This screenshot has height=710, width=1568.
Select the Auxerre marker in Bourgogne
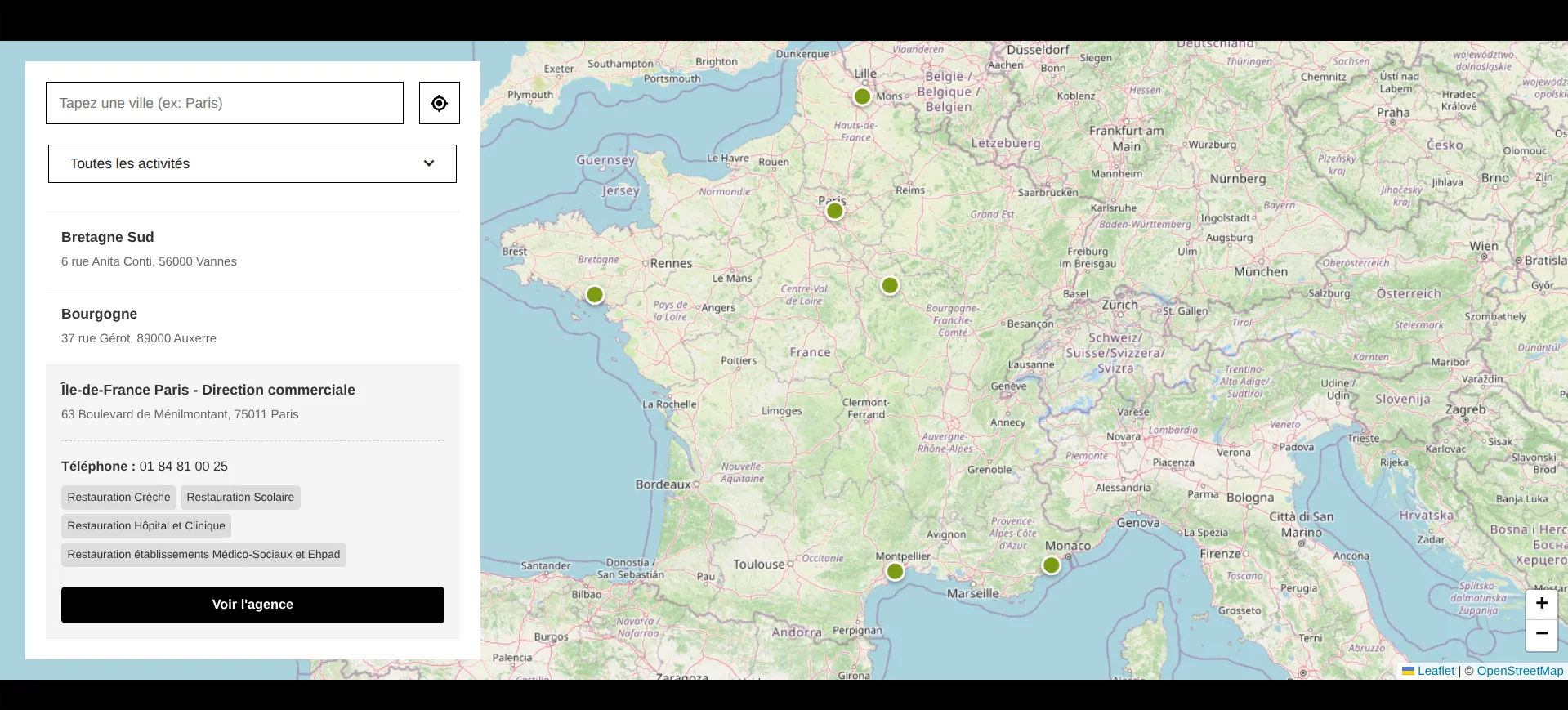(x=890, y=285)
